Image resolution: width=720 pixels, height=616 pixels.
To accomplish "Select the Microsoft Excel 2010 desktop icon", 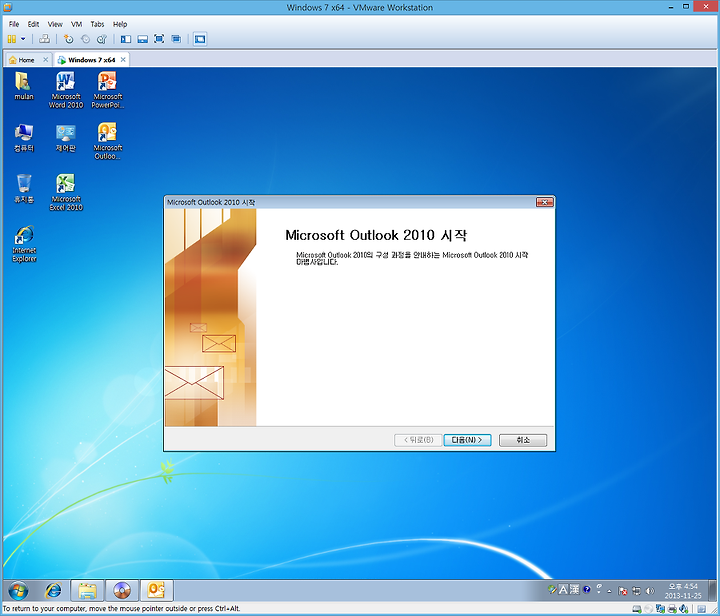I will (66, 192).
